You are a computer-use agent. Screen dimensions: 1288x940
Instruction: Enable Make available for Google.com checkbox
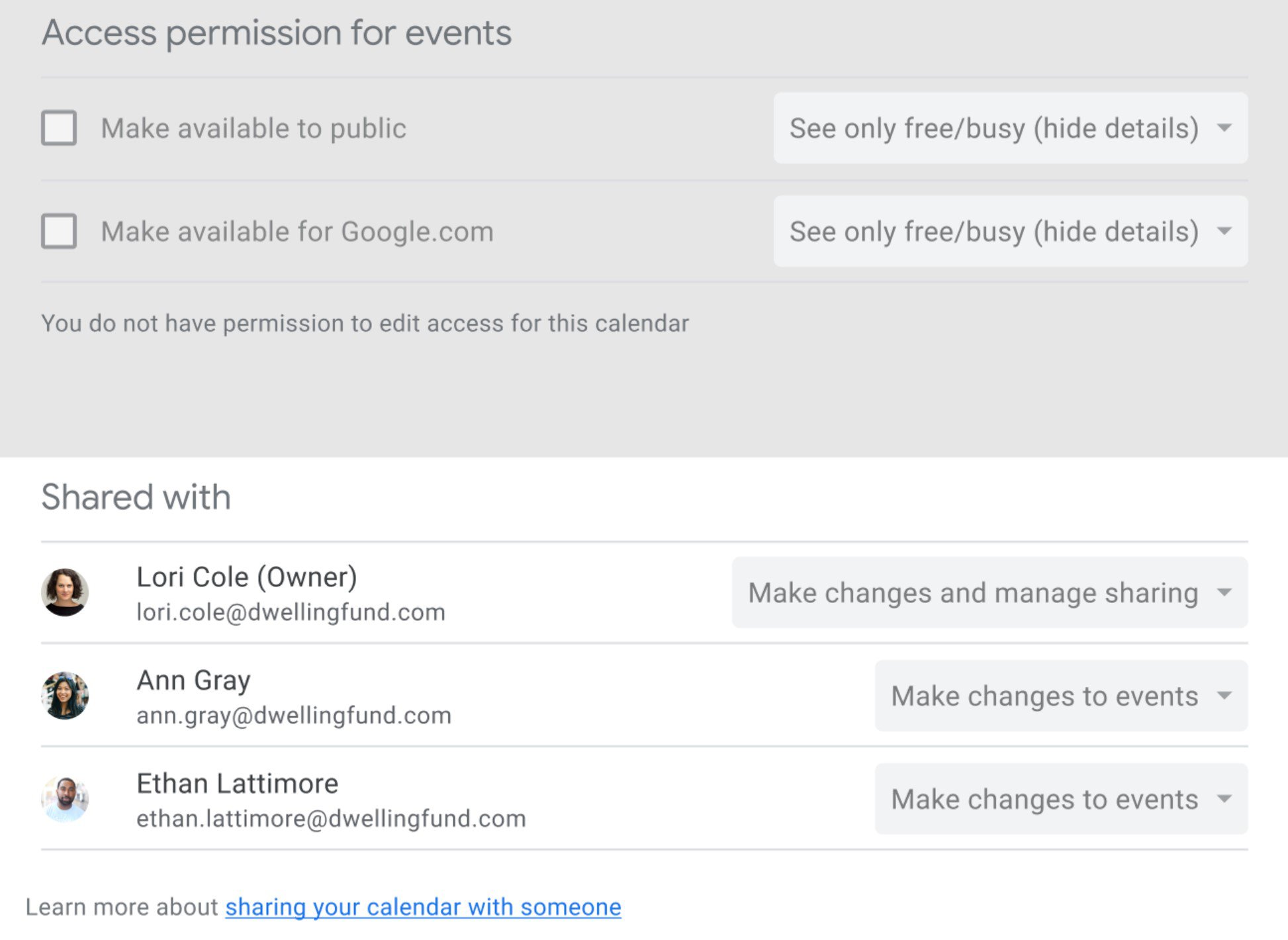pyautogui.click(x=59, y=231)
